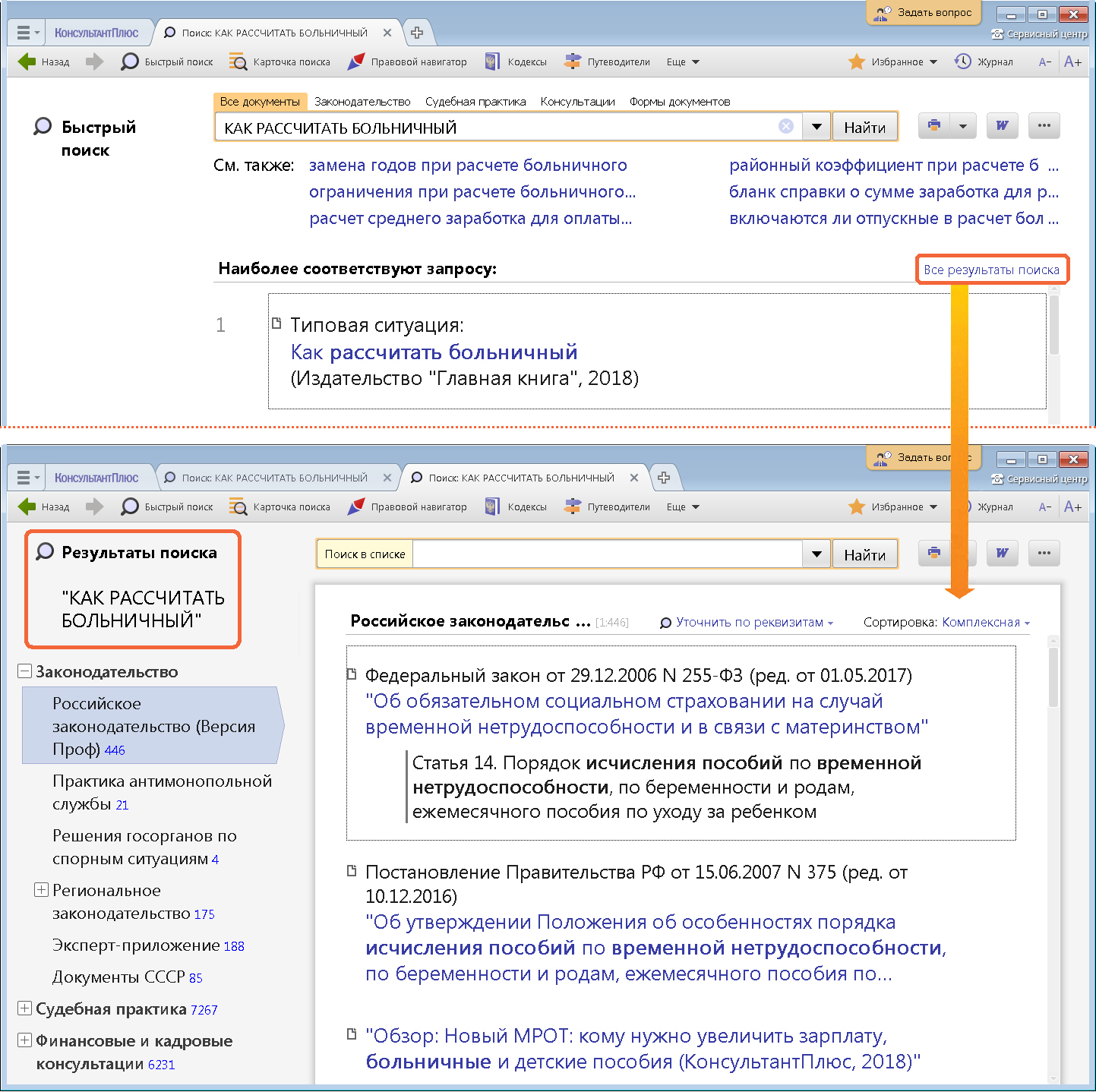This screenshot has width=1096, height=1092.
Task: Open more actions ellipsis in top window
Action: tap(1044, 126)
